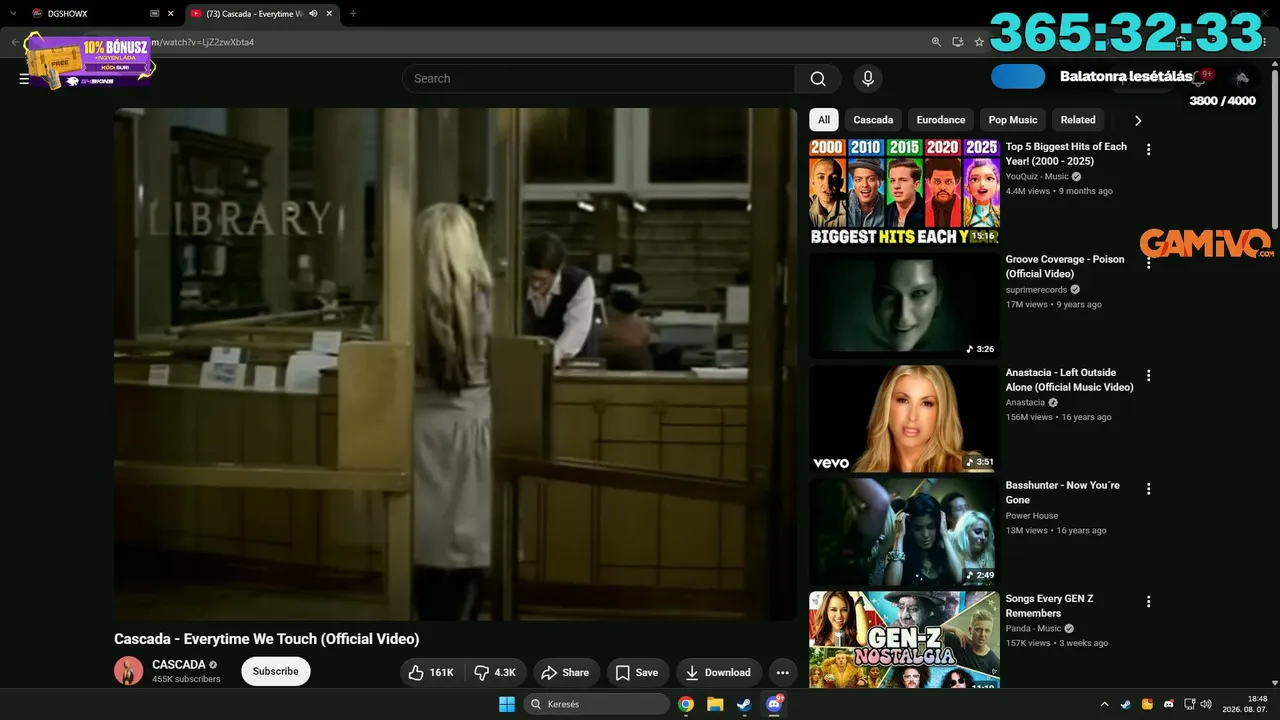Image resolution: width=1280 pixels, height=720 pixels.
Task: Close the DGSHOWX browser tab
Action: 170,14
